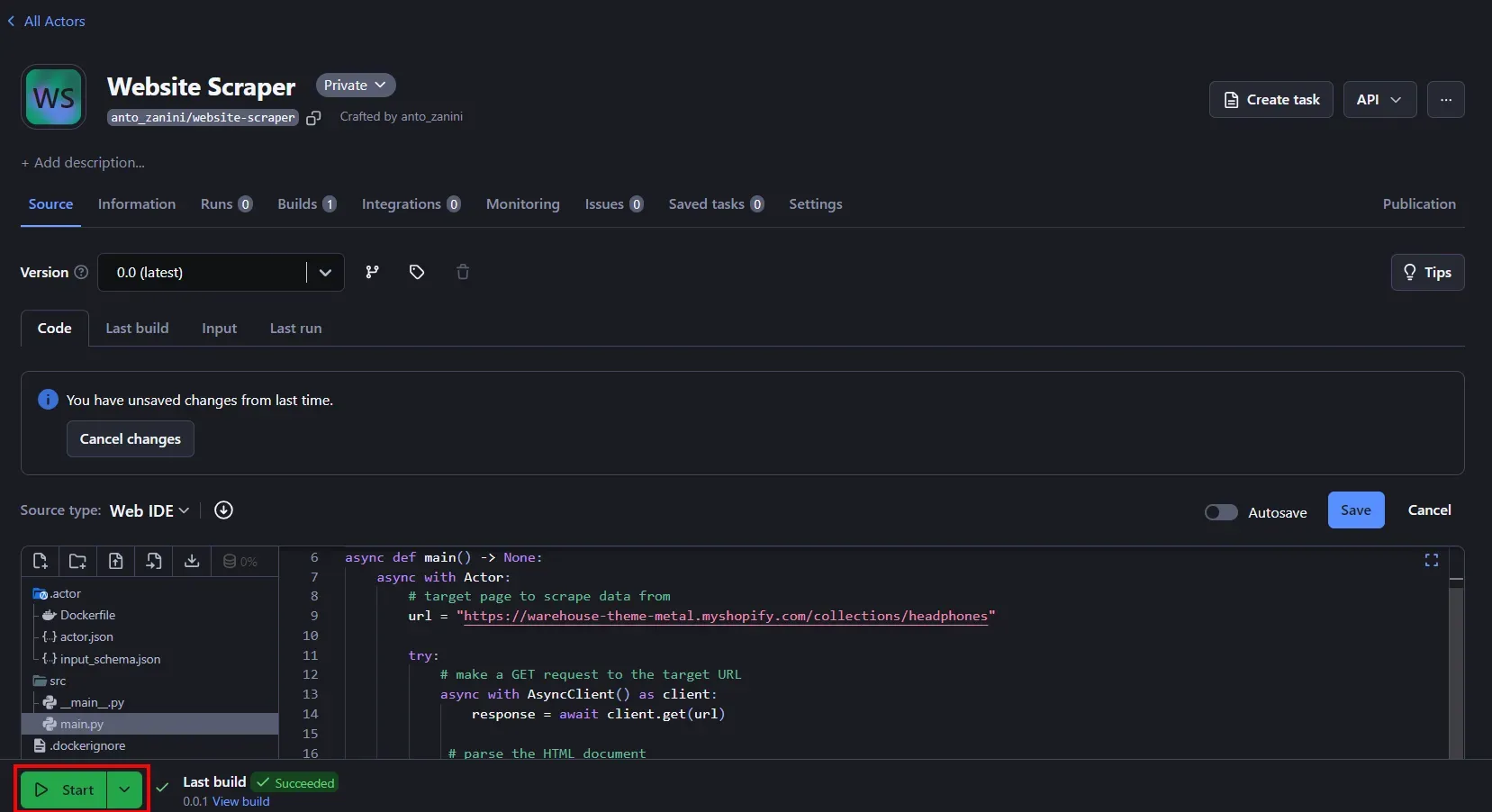Collapse the .actor folder
This screenshot has height=812, width=1492.
57,593
